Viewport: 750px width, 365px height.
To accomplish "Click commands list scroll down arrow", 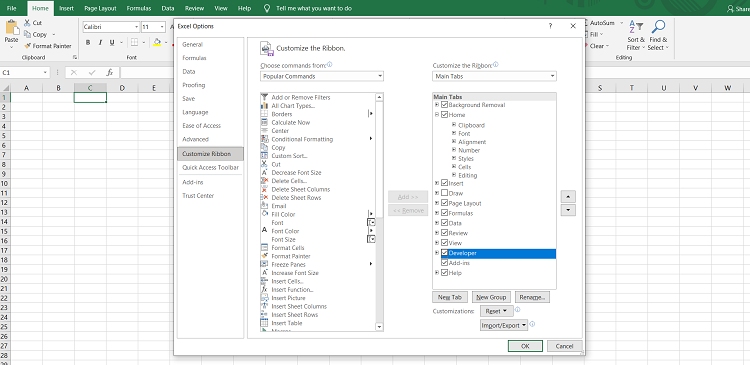I will point(379,327).
